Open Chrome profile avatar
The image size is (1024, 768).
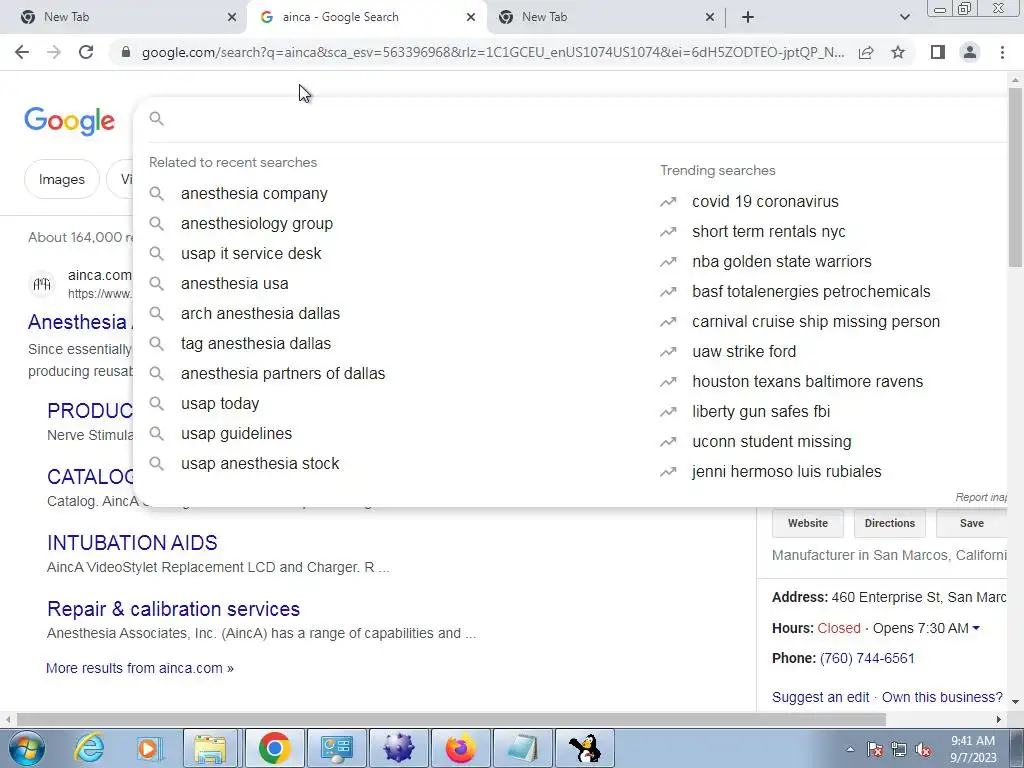[x=970, y=52]
